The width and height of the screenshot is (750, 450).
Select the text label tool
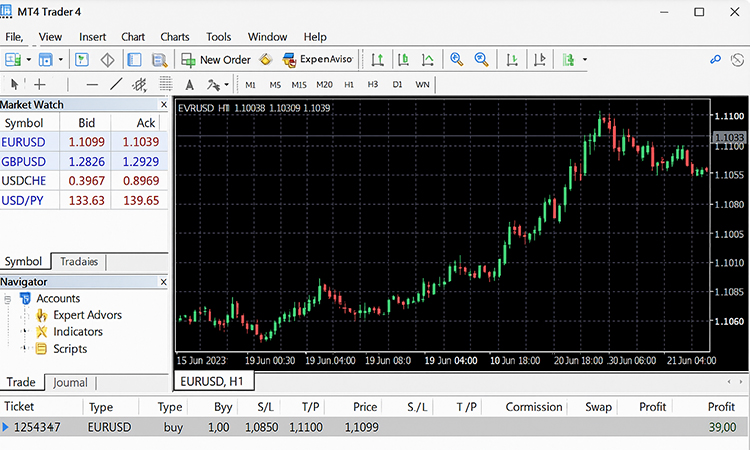click(x=186, y=85)
